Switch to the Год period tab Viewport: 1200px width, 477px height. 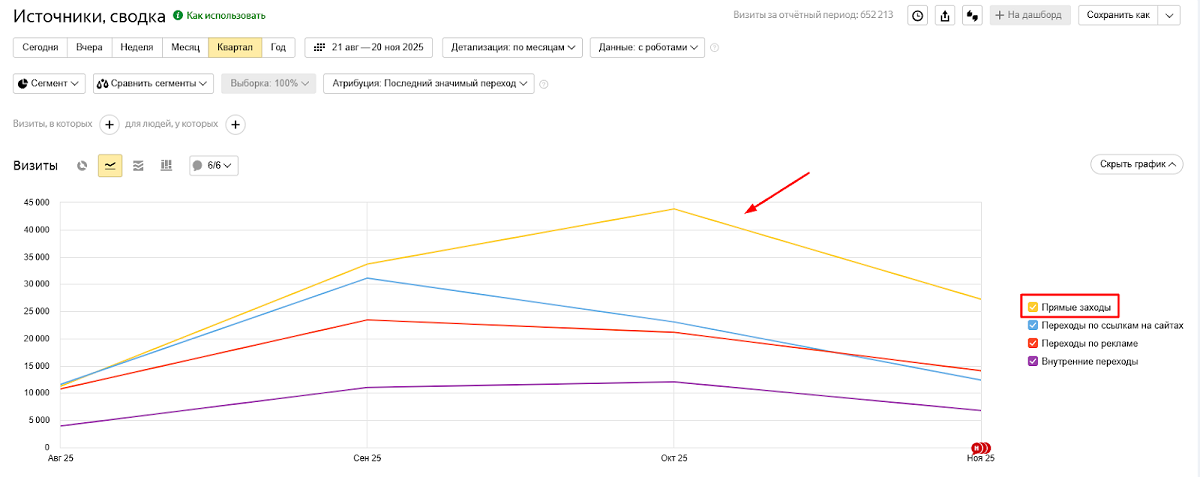pos(278,47)
